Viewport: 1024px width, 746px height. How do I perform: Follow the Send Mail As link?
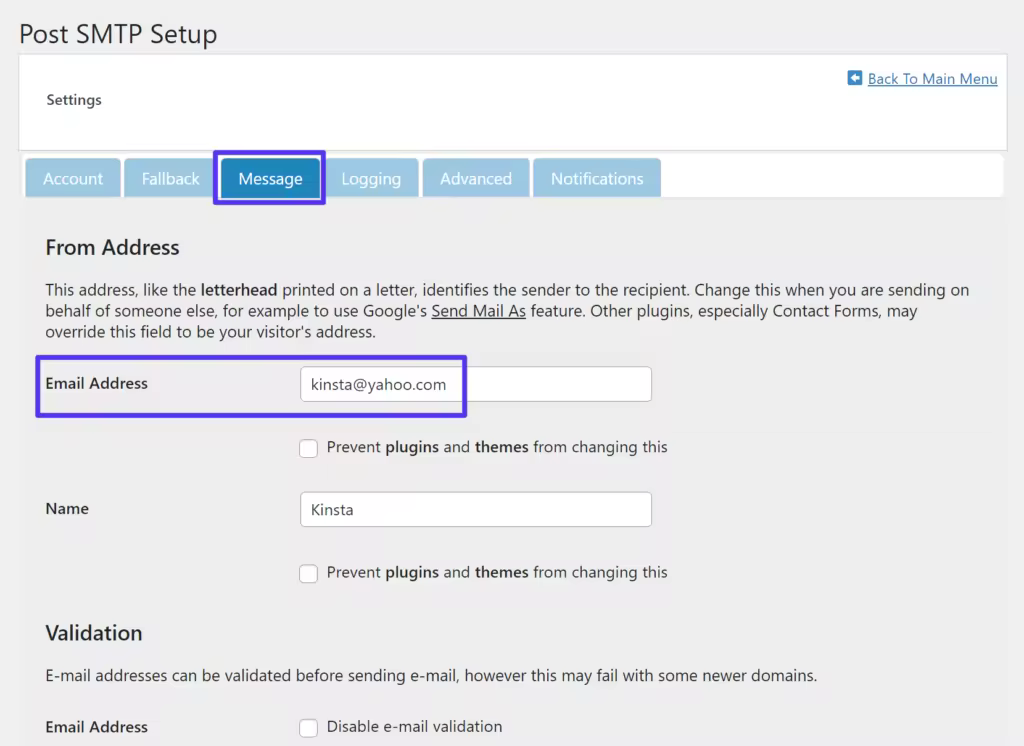click(478, 311)
